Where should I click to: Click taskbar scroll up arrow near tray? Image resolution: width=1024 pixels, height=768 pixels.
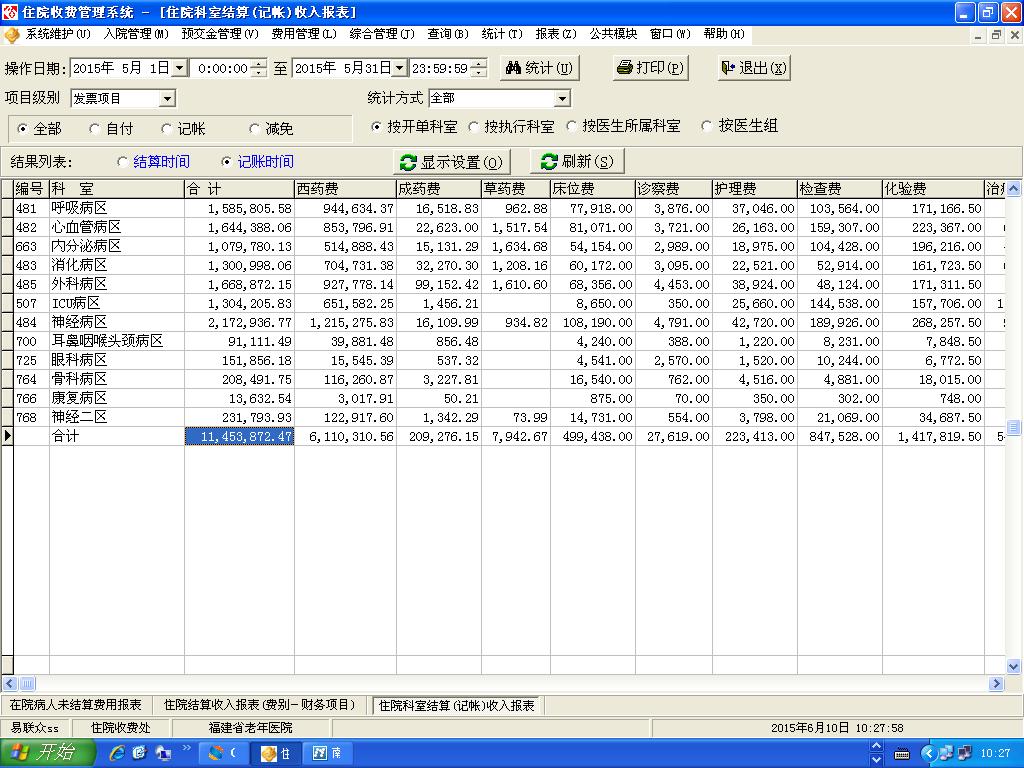tap(876, 746)
